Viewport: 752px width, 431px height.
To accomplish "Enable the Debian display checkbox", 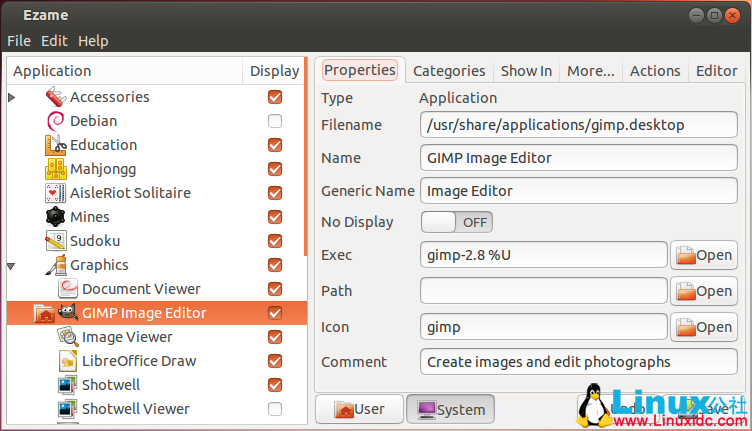I will (x=275, y=121).
